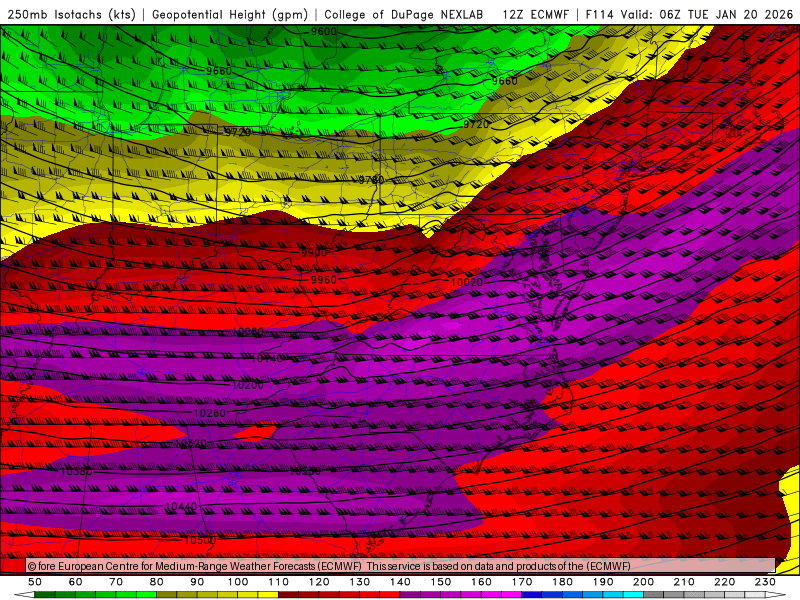Click the 'F114' forecast hour label
This screenshot has height=600, width=800.
pyautogui.click(x=599, y=15)
